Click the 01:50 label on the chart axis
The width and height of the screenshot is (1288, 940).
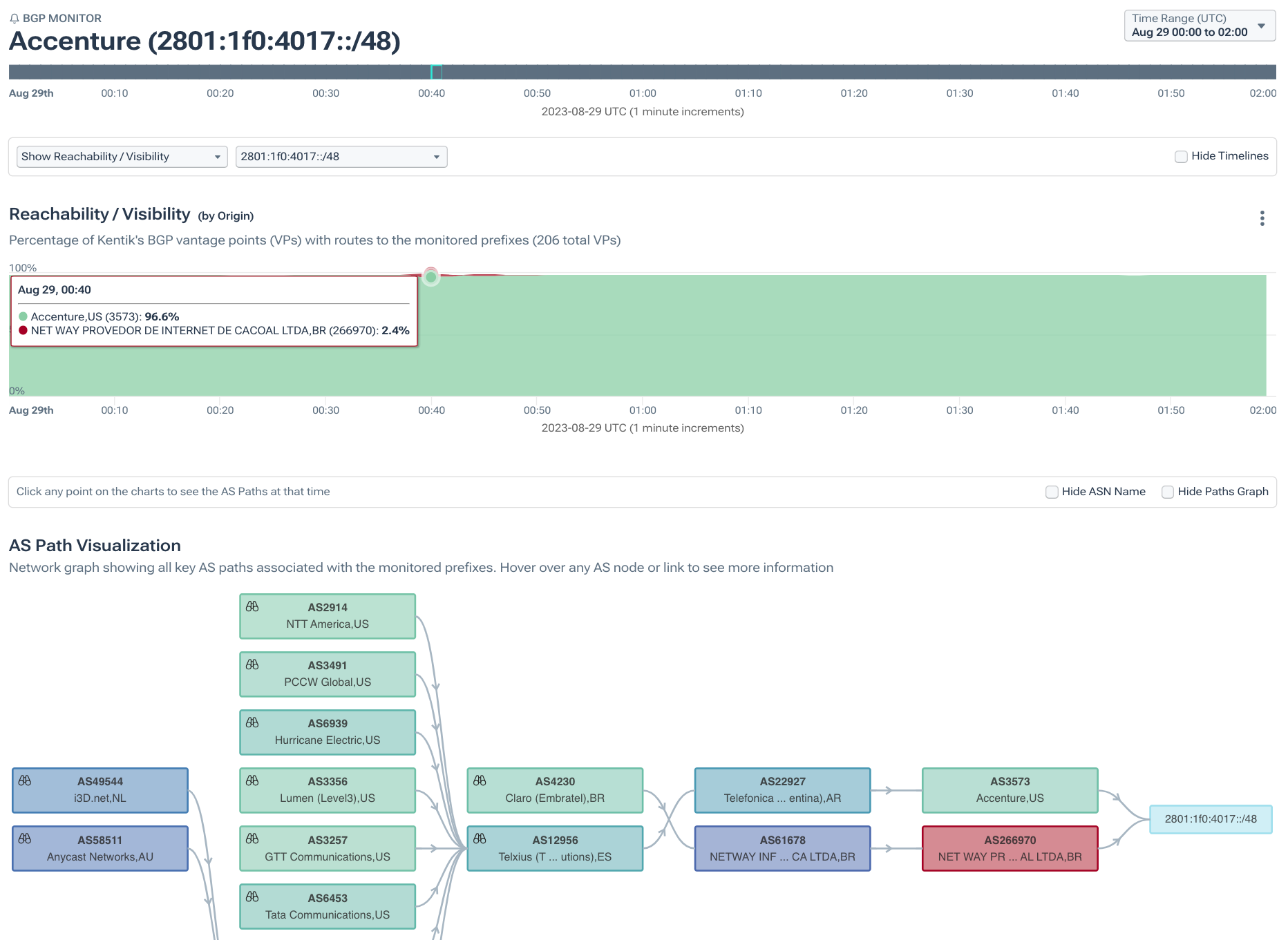click(x=1171, y=410)
